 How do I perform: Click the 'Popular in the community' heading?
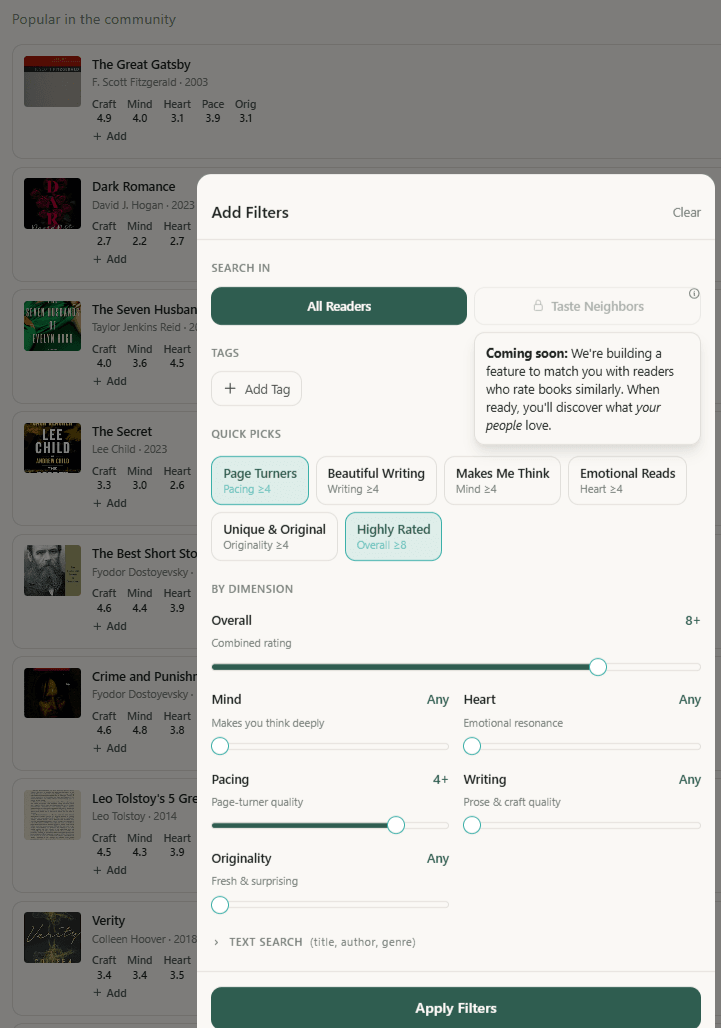tap(94, 19)
